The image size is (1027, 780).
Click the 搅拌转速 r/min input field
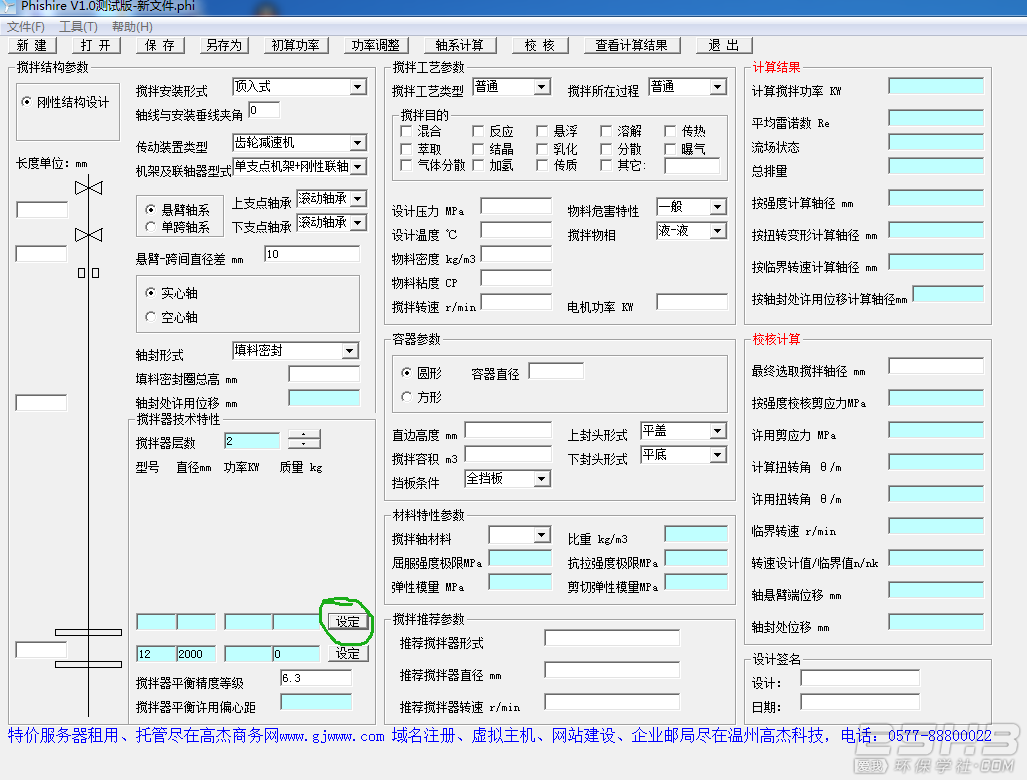point(516,301)
